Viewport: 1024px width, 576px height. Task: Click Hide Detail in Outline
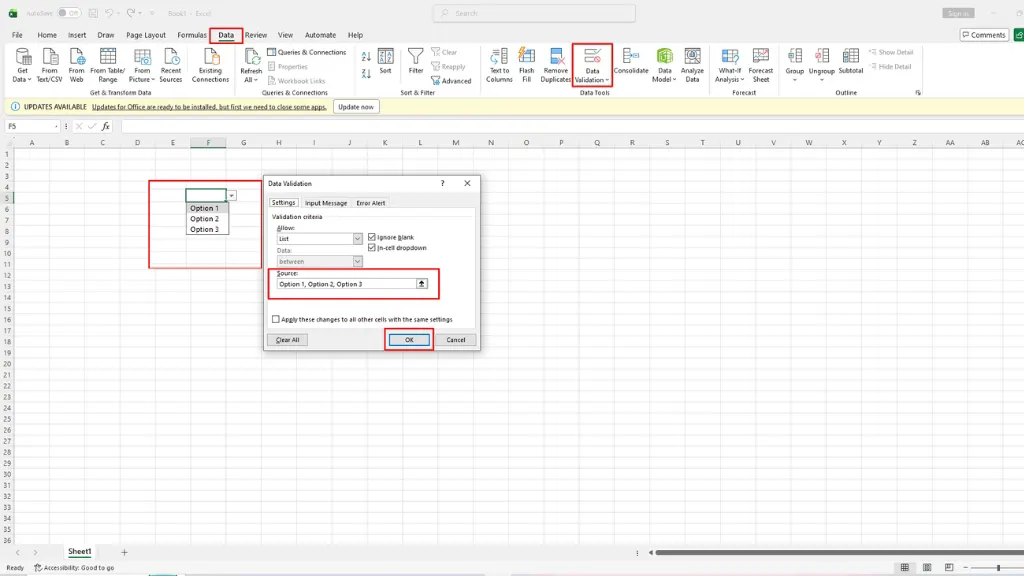(889, 67)
